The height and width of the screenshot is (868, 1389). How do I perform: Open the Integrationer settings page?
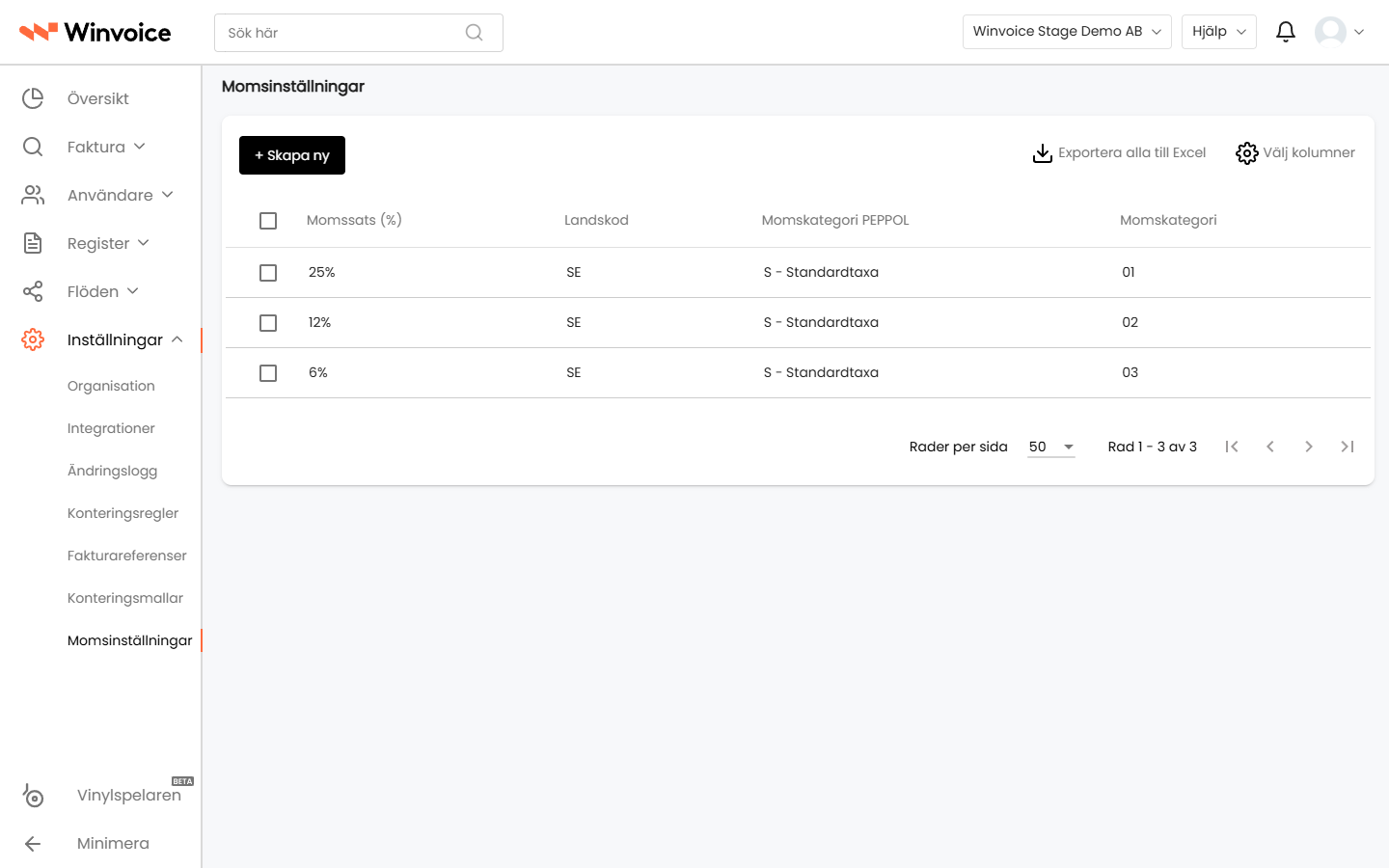point(111,428)
